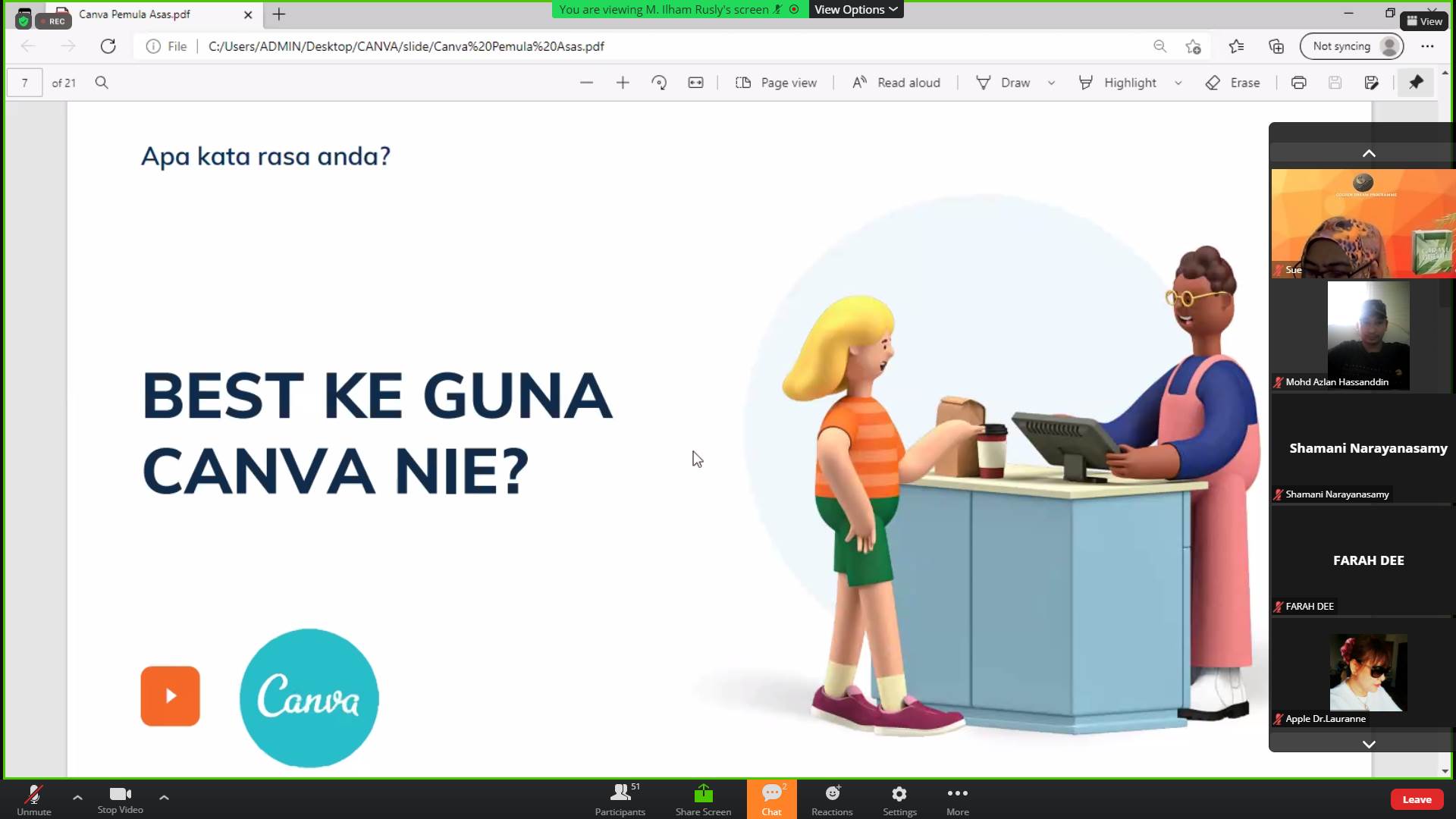Stop Video in the meeting

120,799
